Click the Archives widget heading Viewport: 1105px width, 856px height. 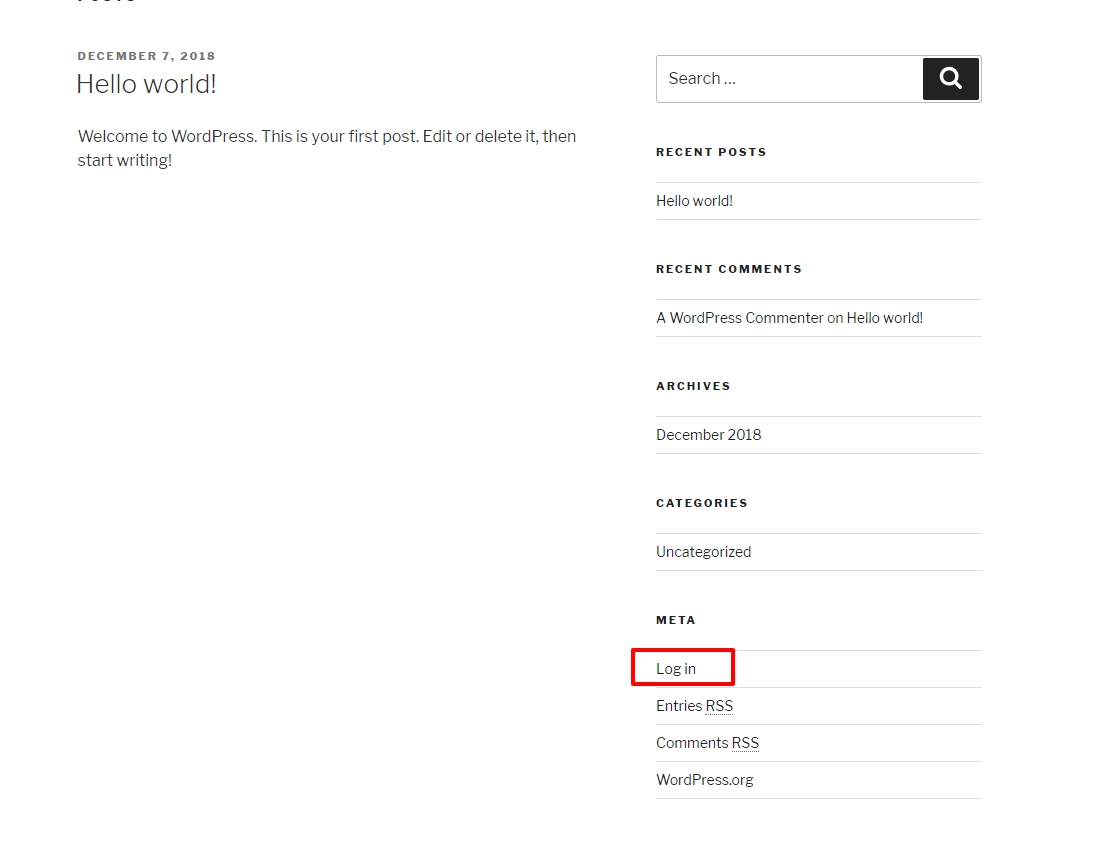[693, 386]
